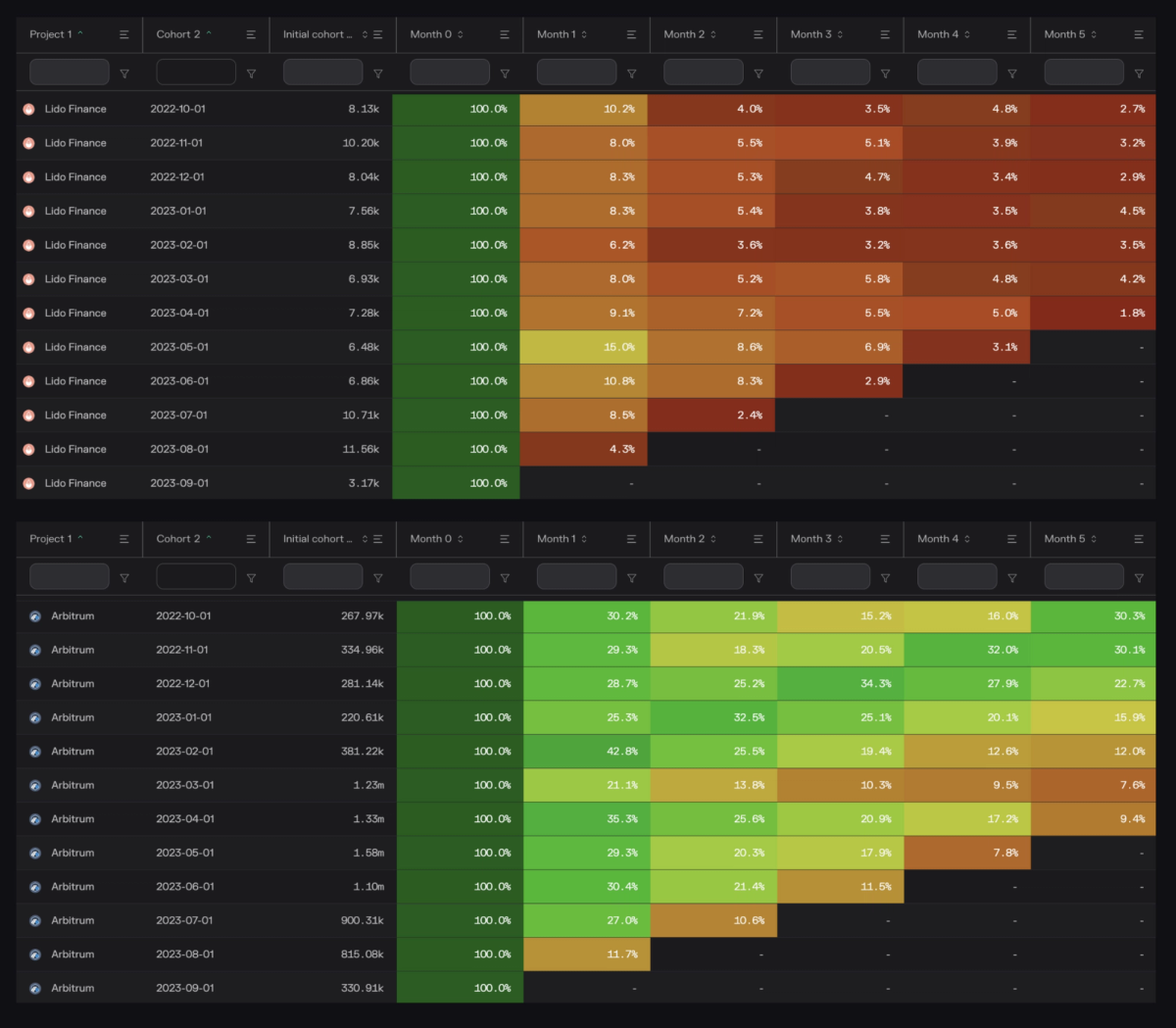This screenshot has width=1176, height=1028.
Task: Open the column menu on Month 2 header
Action: (759, 34)
